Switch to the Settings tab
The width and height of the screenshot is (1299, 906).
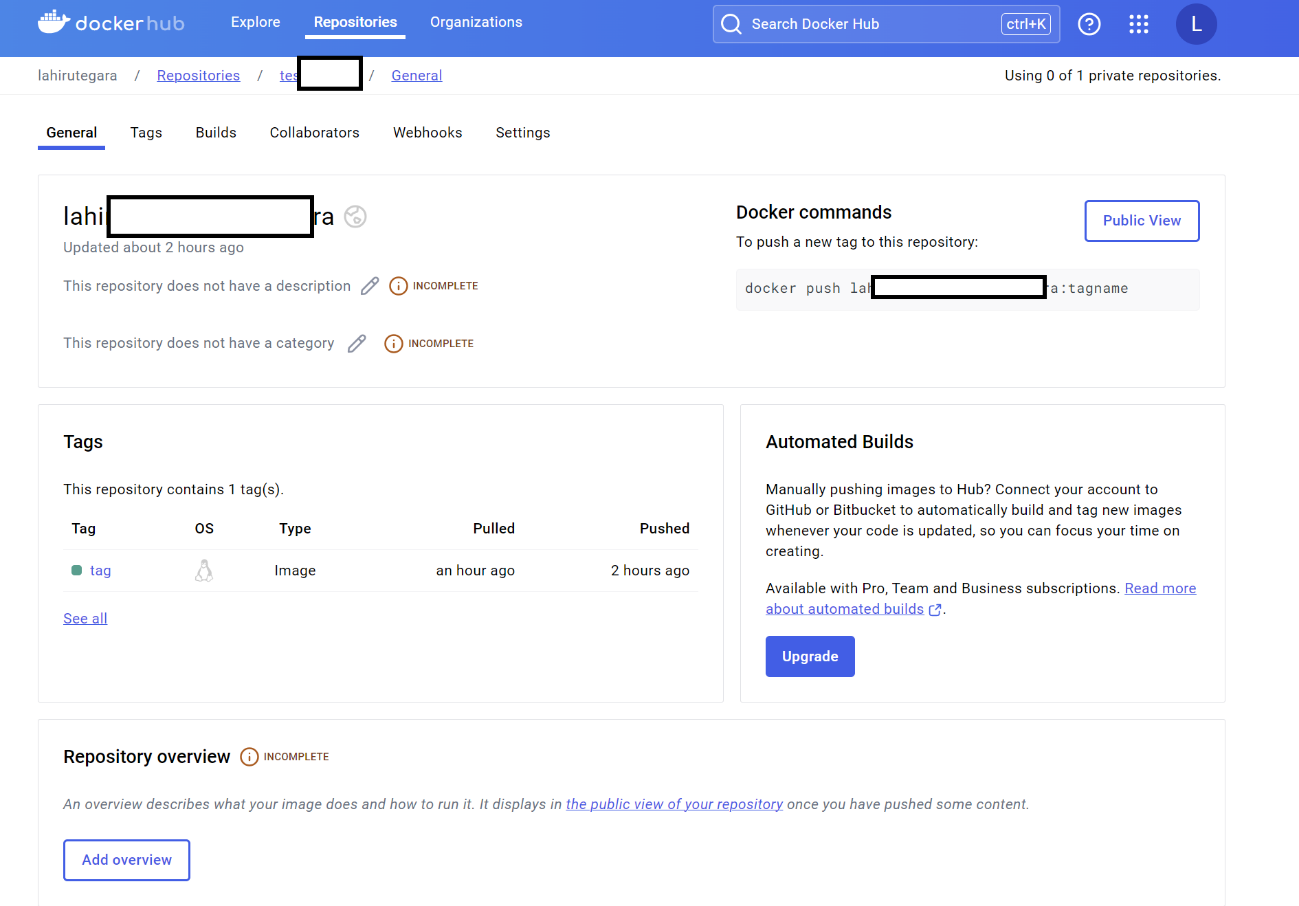click(523, 132)
